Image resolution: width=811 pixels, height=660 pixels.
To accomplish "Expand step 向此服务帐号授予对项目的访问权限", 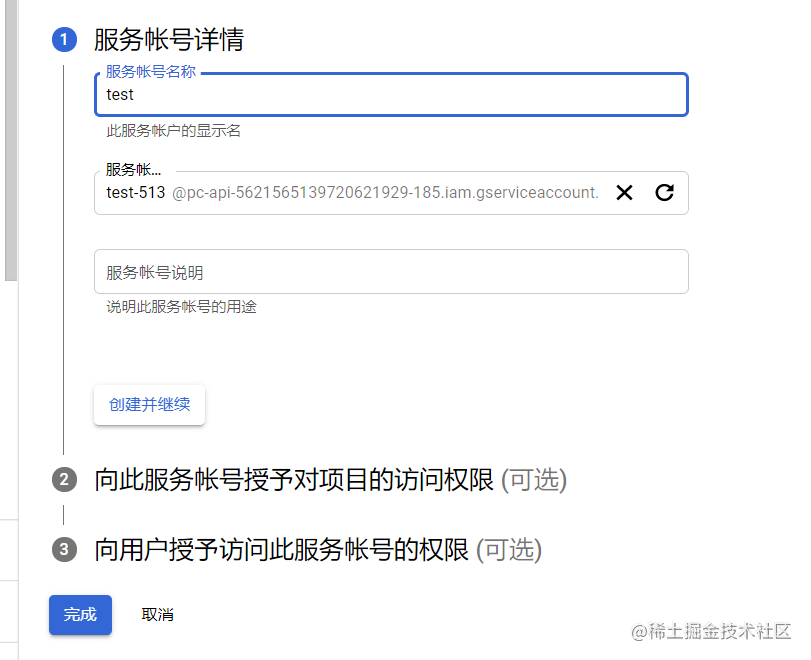I will (x=331, y=480).
